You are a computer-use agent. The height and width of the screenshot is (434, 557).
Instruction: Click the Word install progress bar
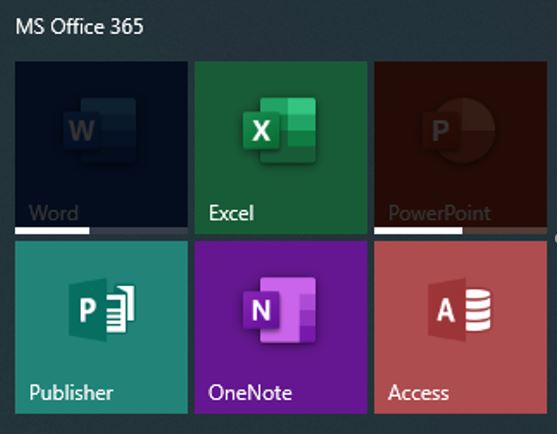[101, 231]
